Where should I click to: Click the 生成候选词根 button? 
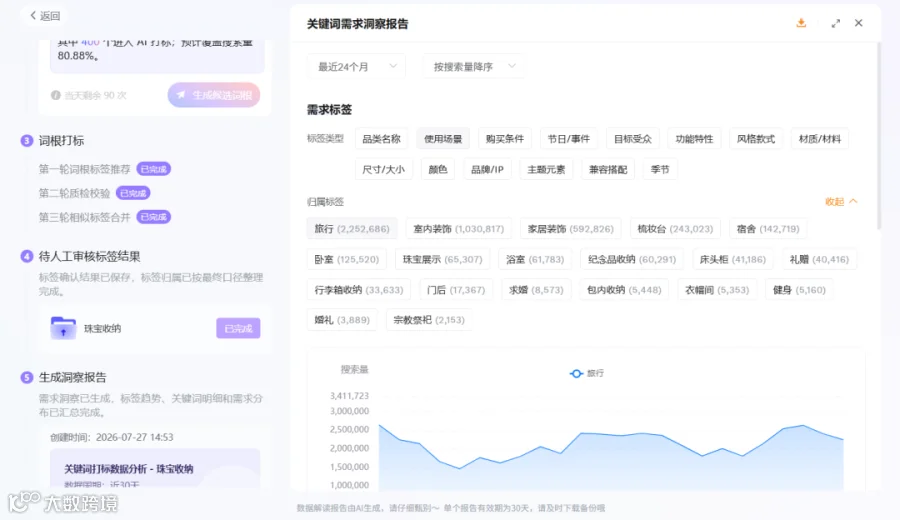tap(214, 95)
